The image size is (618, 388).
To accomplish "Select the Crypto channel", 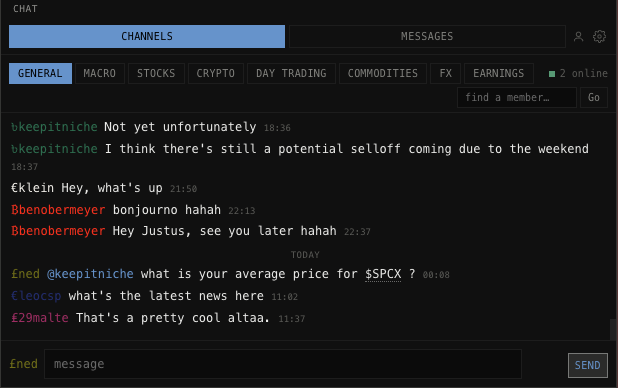I will pyautogui.click(x=216, y=73).
